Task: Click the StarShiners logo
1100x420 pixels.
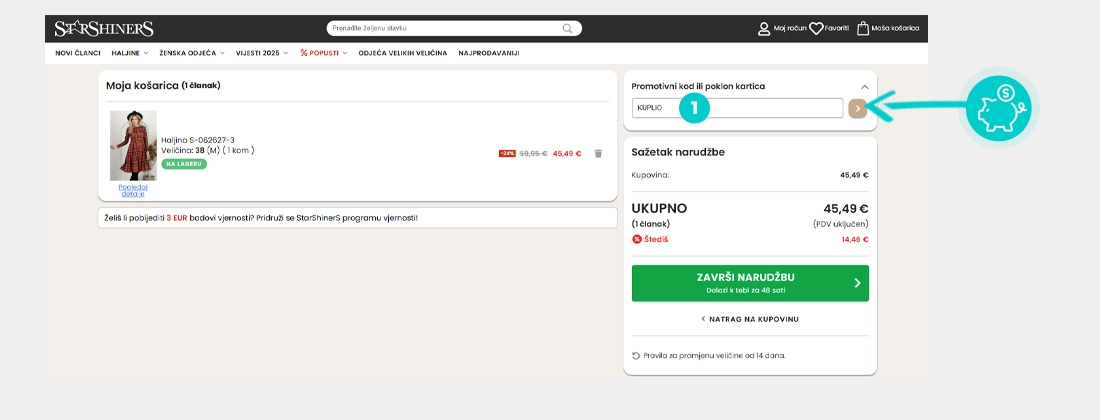Action: point(104,29)
